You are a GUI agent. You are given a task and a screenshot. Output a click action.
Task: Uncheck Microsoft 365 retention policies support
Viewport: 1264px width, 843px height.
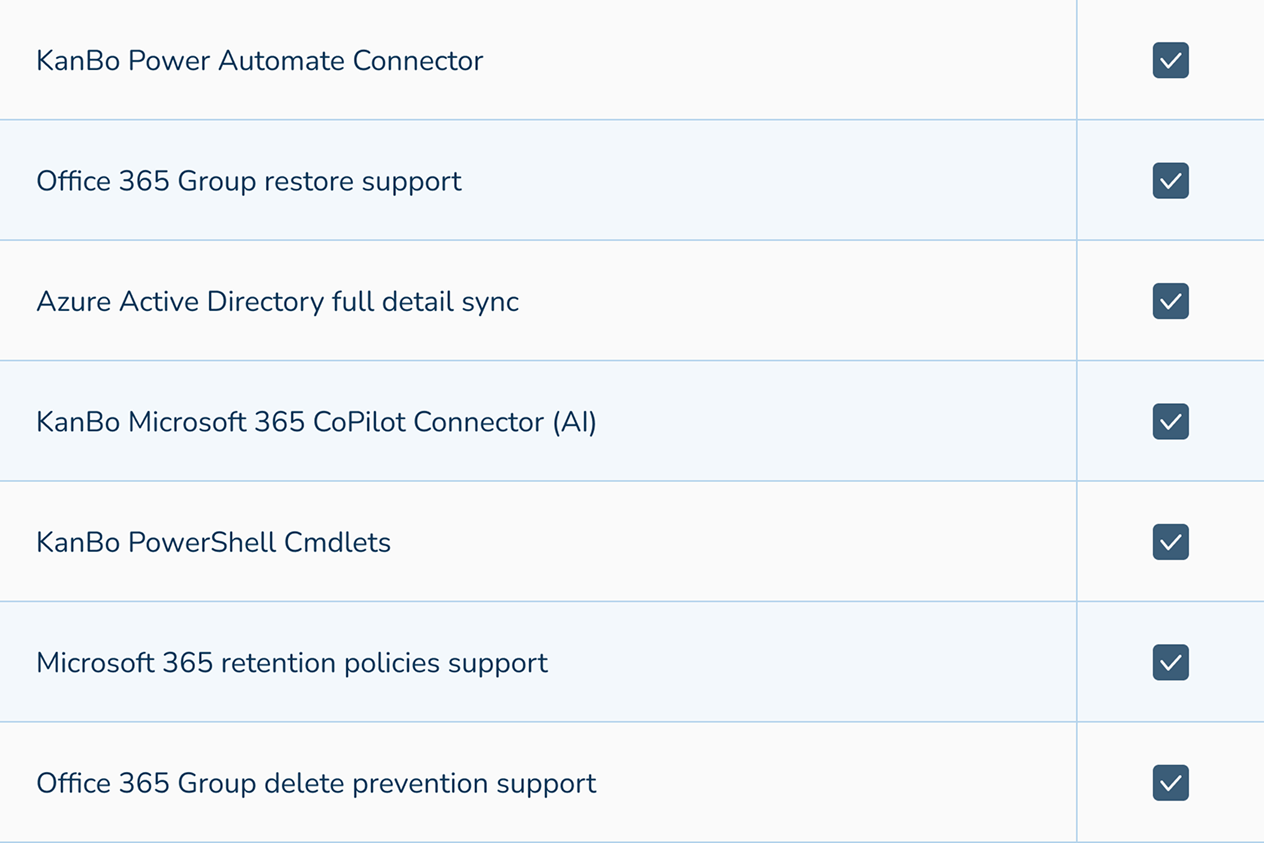pyautogui.click(x=1170, y=662)
